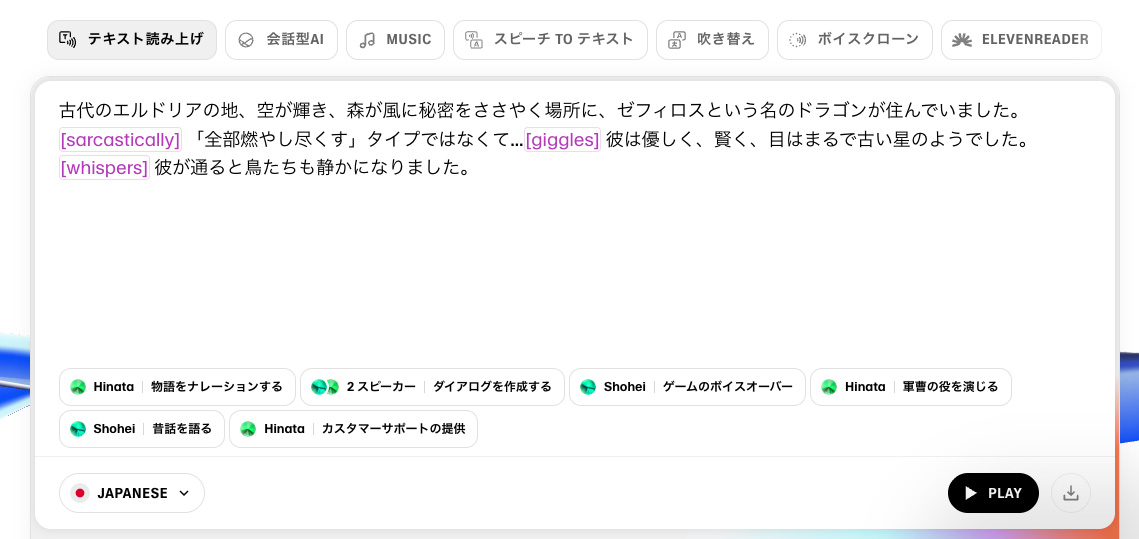The image size is (1139, 539).
Task: Open the ELEVENREADER tab
Action: pyautogui.click(x=1021, y=40)
